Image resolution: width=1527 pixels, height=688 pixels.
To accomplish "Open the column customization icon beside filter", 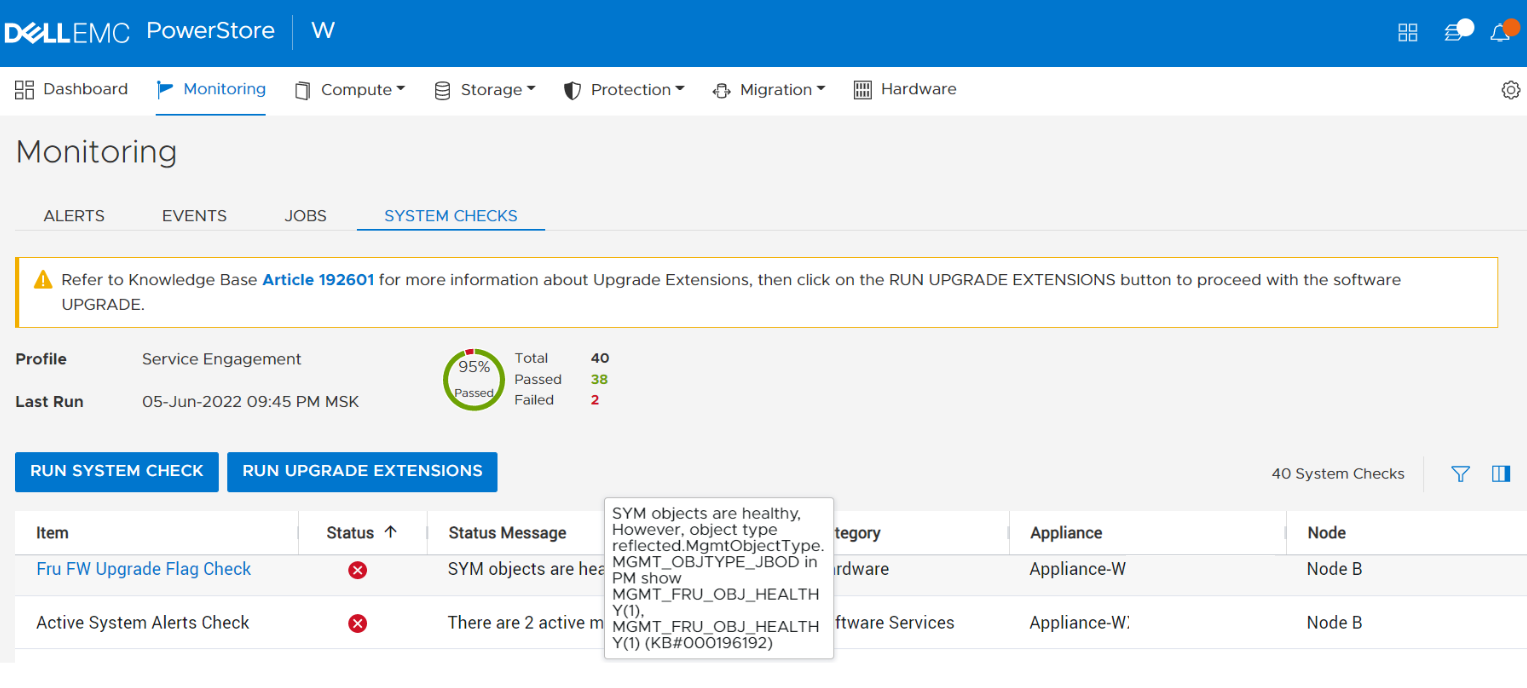I will [1501, 473].
